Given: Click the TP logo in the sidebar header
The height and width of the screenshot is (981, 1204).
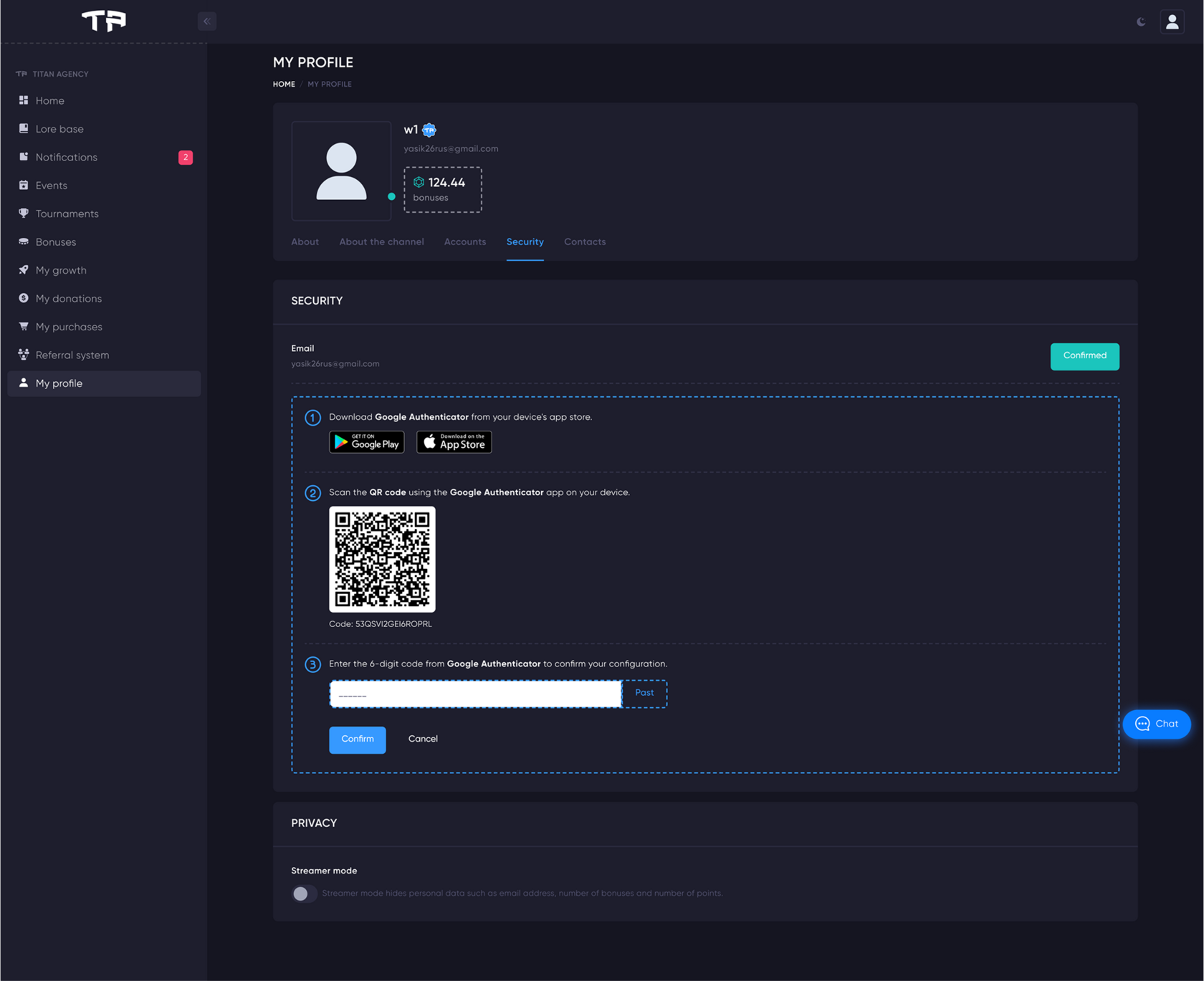Looking at the screenshot, I should click(104, 21).
